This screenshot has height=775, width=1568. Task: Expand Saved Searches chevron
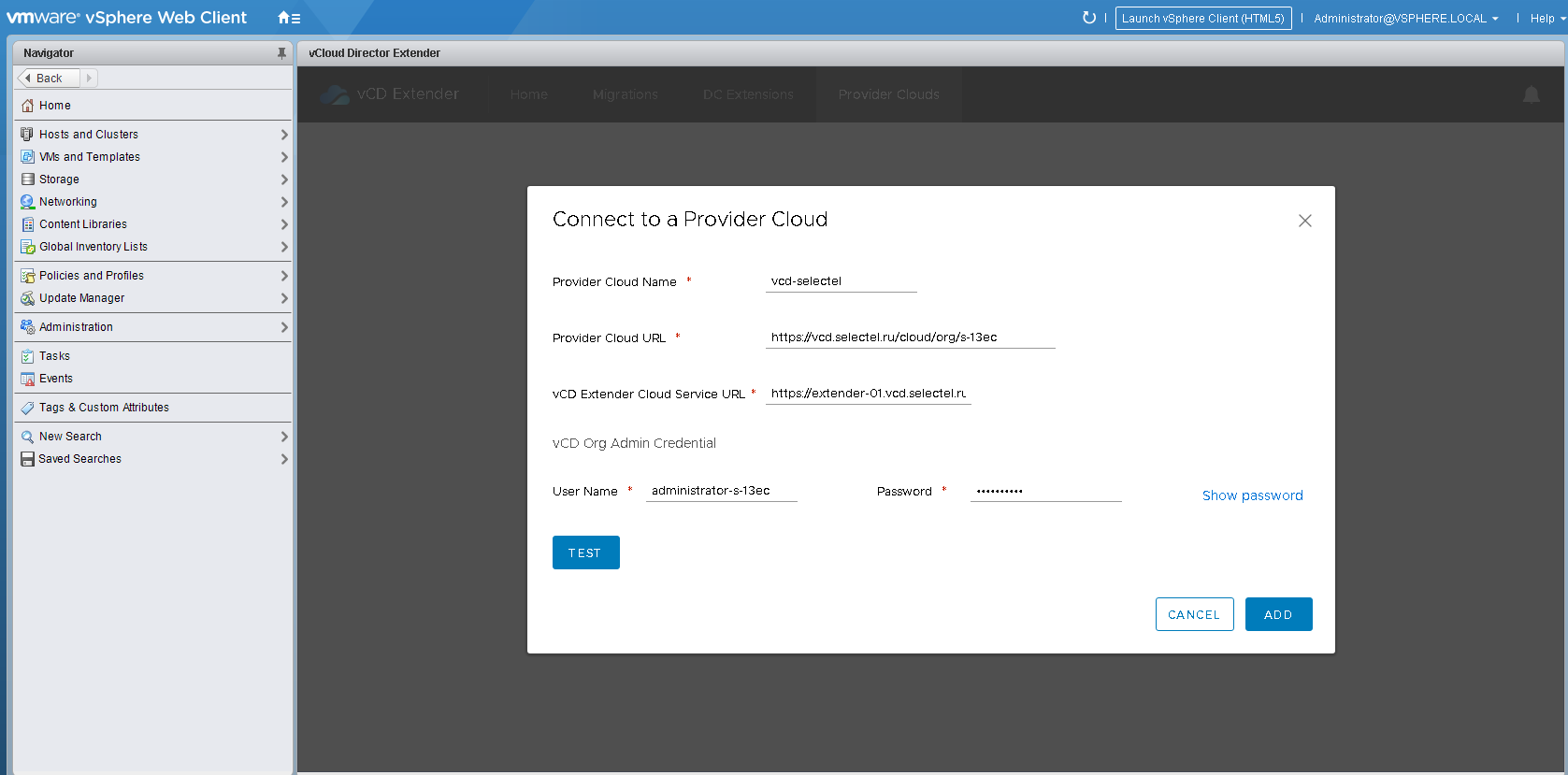pos(284,459)
